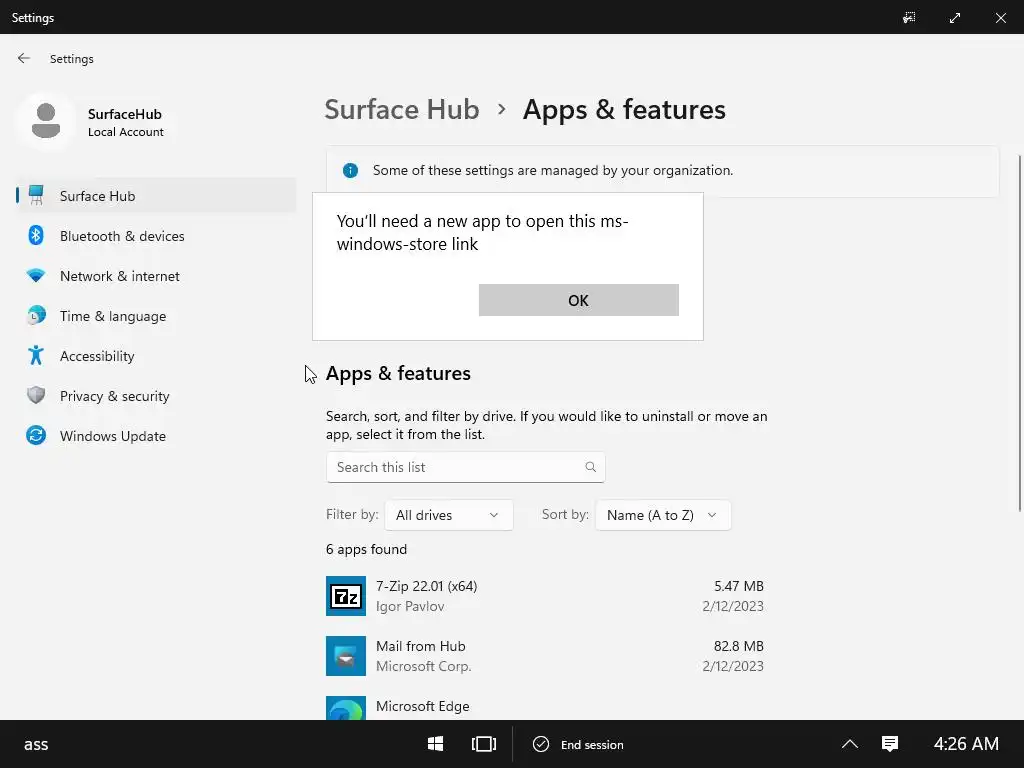This screenshot has width=1024, height=768.
Task: Dismiss the dialog with the OK button
Action: point(579,300)
